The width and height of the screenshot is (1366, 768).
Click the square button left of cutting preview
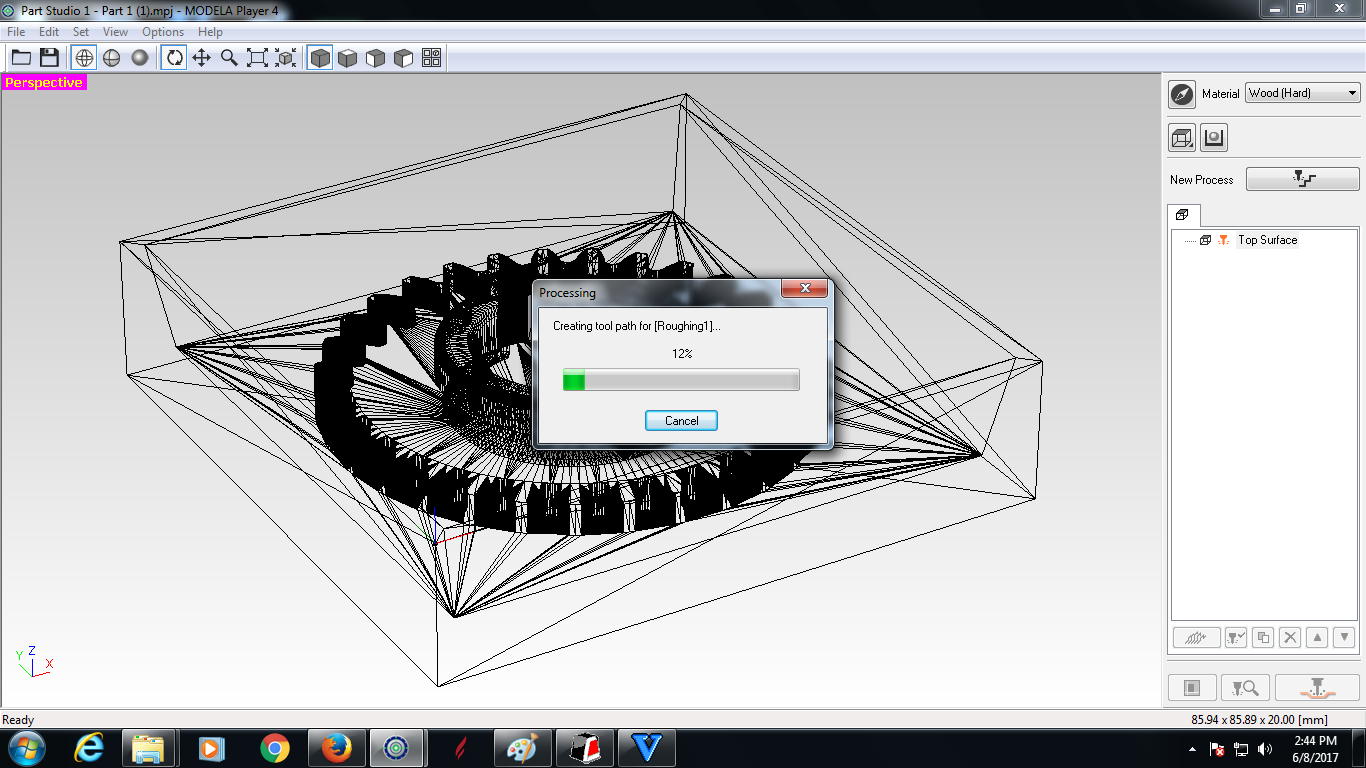[1192, 688]
